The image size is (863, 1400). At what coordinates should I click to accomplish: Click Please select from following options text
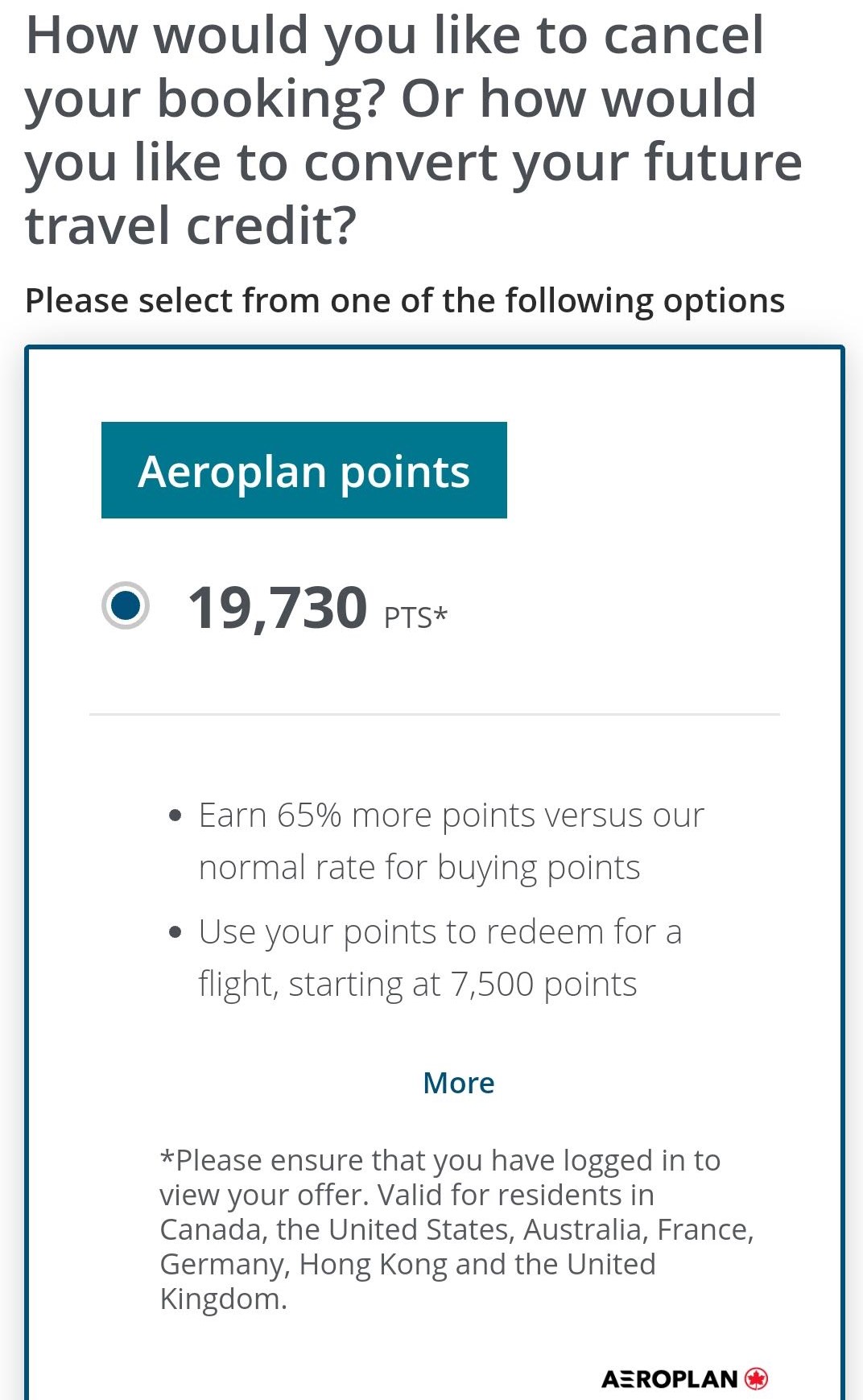click(x=404, y=300)
